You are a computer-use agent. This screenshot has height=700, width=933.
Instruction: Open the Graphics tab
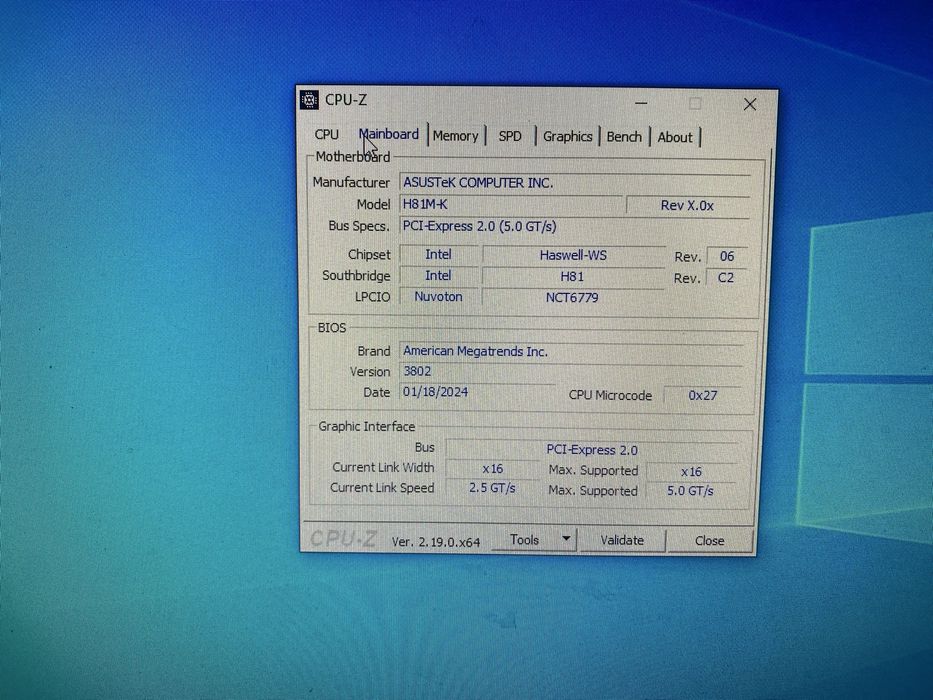click(568, 137)
